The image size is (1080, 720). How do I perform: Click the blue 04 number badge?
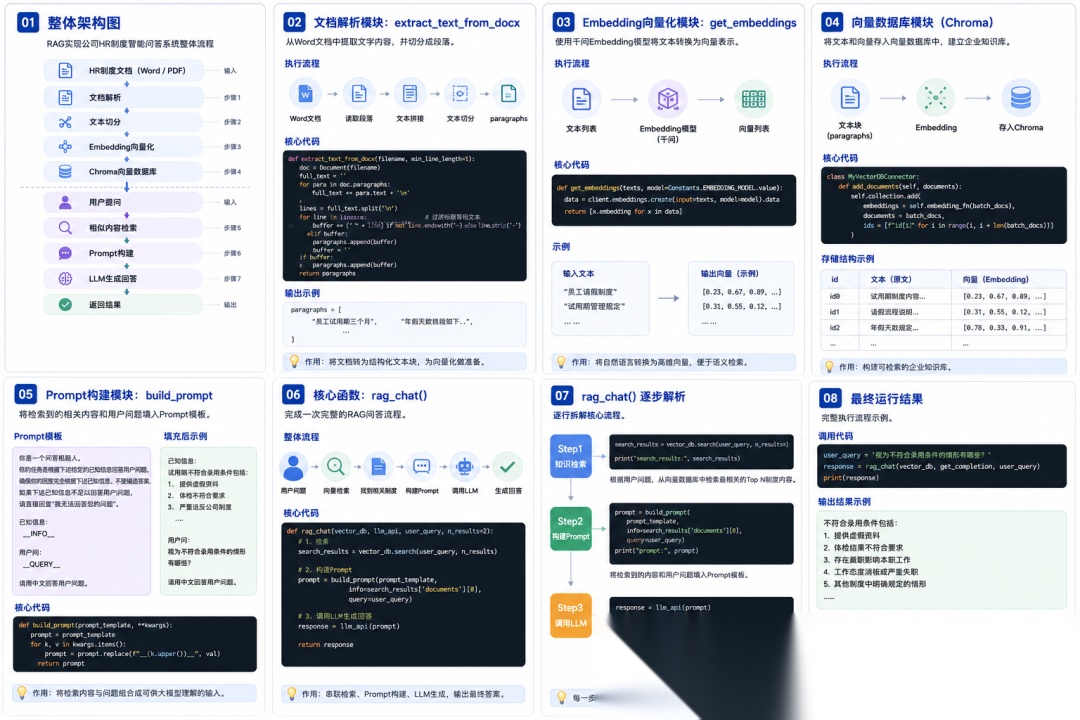tap(832, 22)
